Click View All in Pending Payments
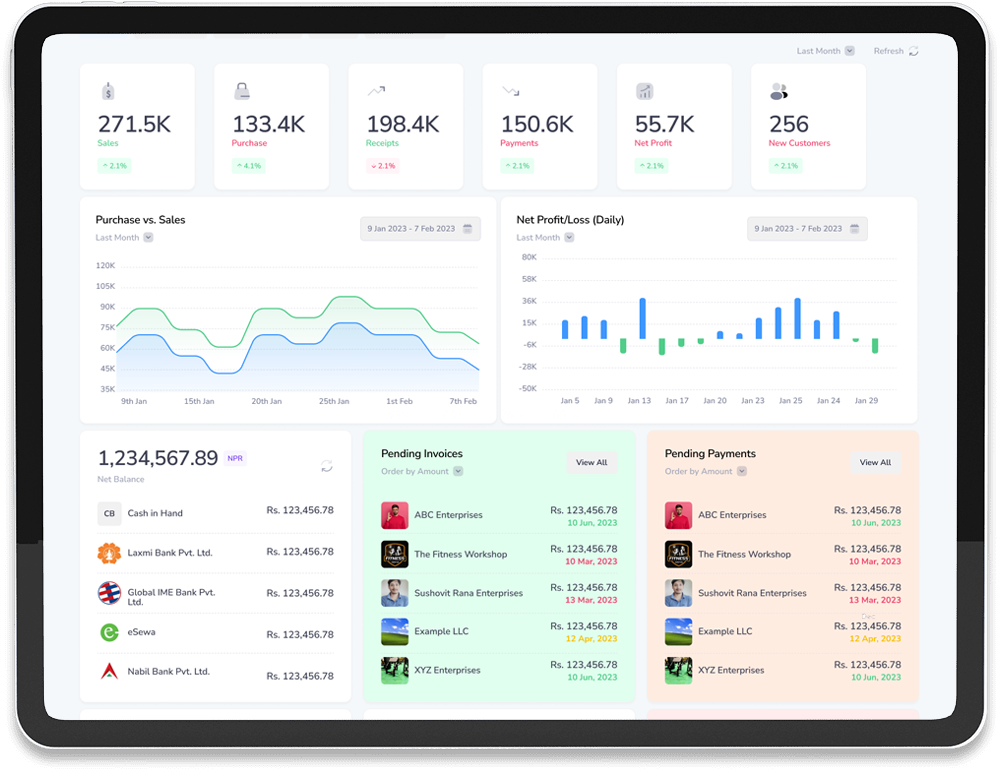 875,462
